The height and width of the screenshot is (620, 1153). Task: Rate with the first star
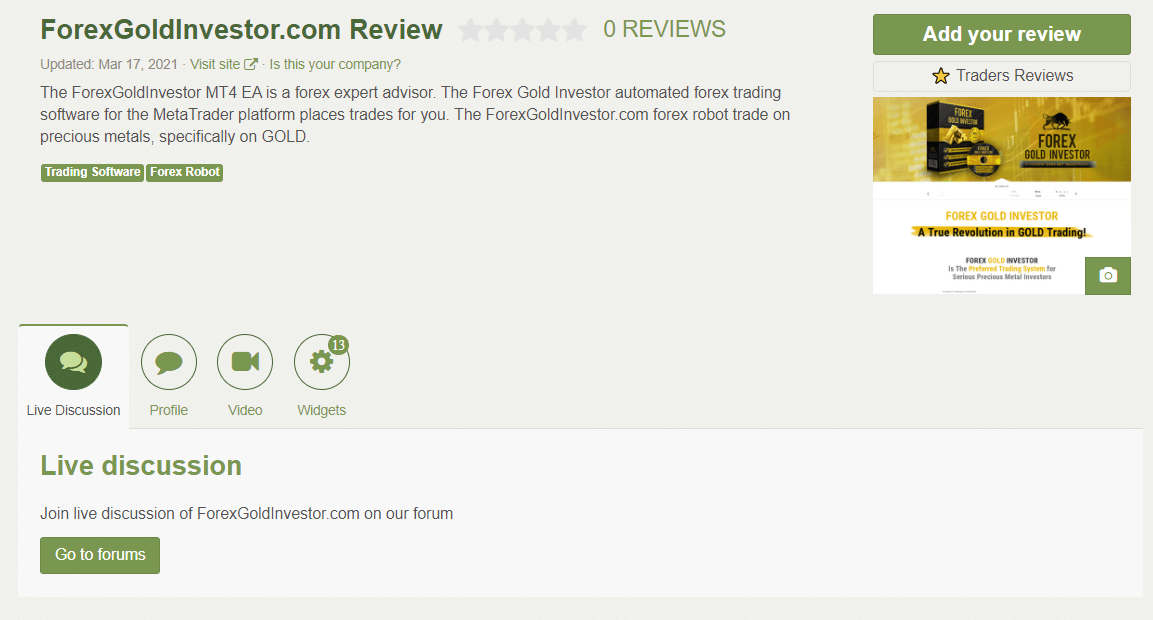(471, 30)
